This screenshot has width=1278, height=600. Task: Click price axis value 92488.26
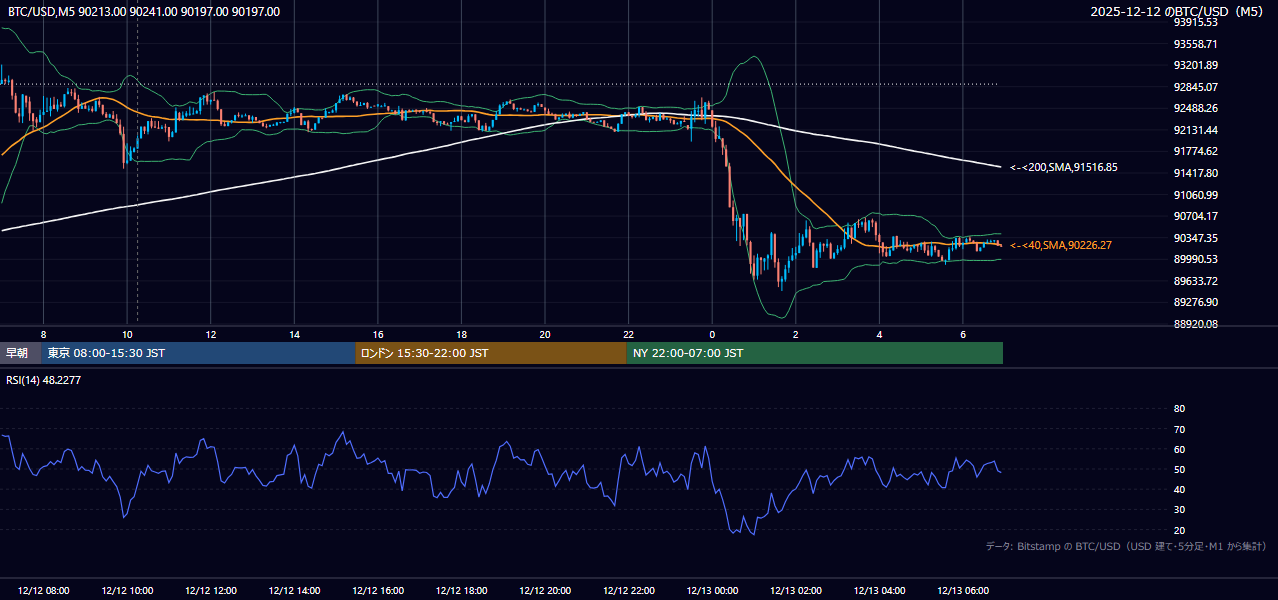(1197, 108)
